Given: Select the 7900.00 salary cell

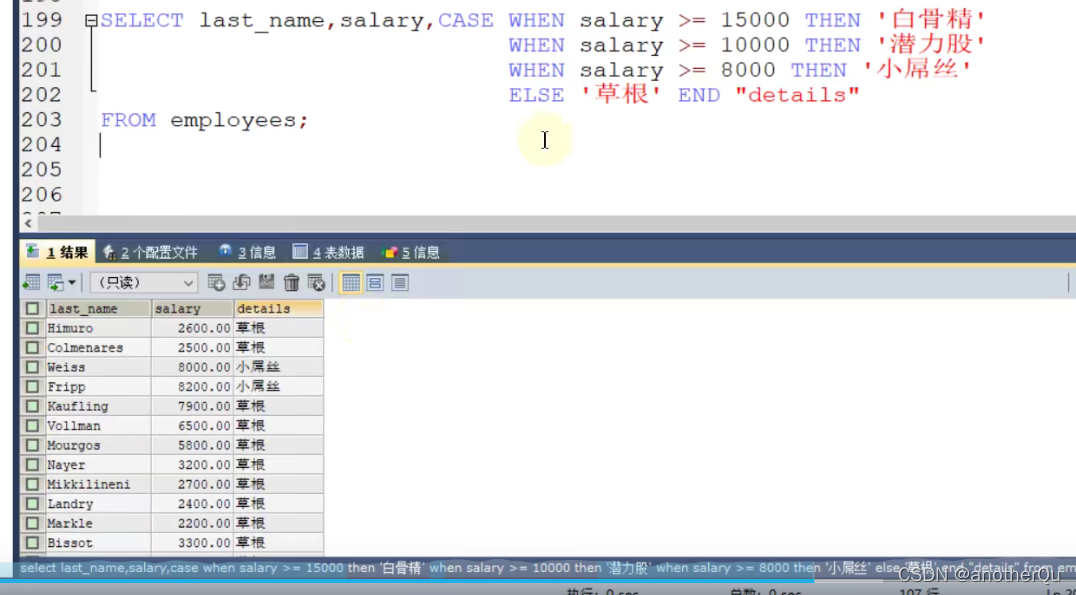Looking at the screenshot, I should pyautogui.click(x=193, y=406).
